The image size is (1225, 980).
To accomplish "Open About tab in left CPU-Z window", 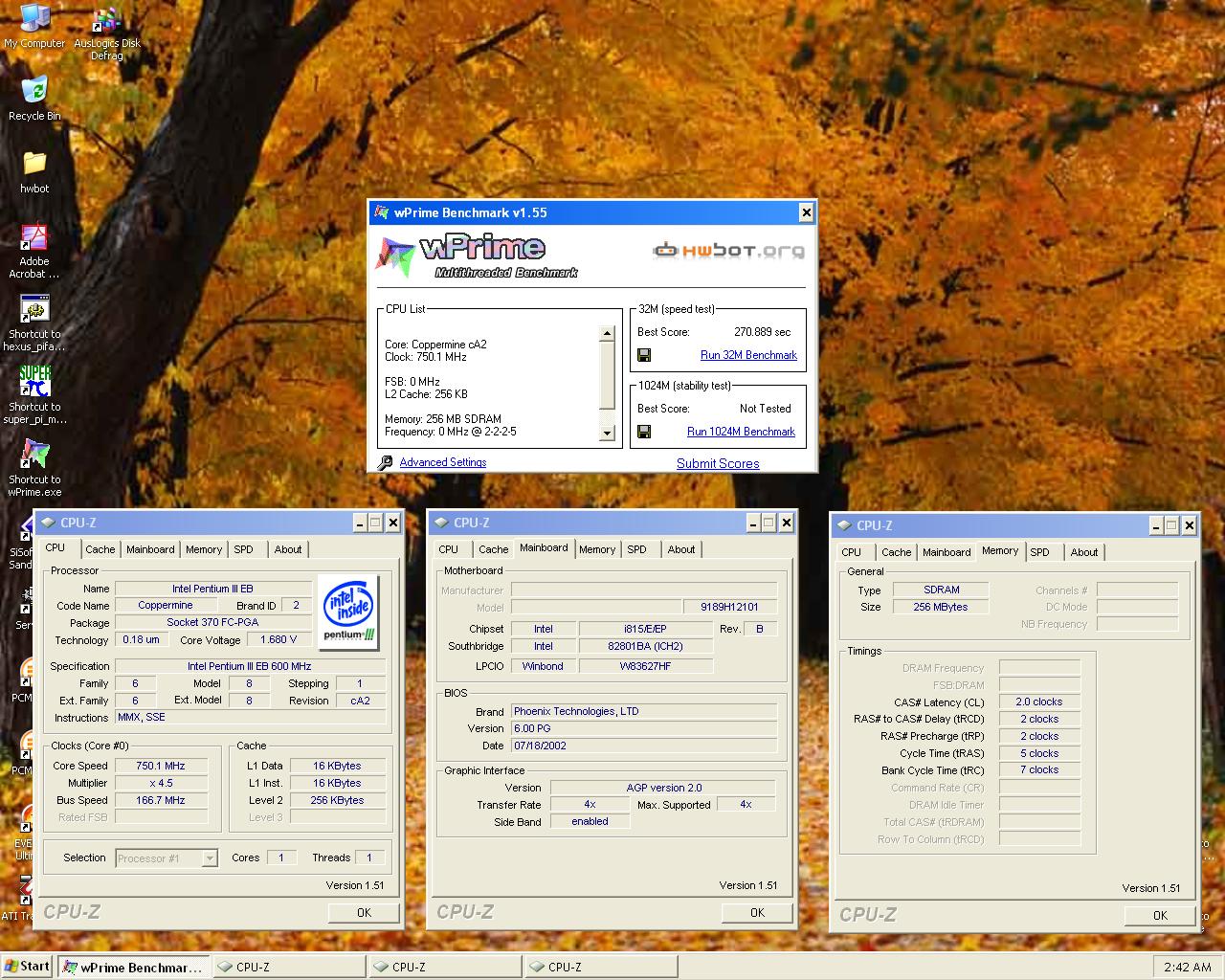I will [x=288, y=549].
